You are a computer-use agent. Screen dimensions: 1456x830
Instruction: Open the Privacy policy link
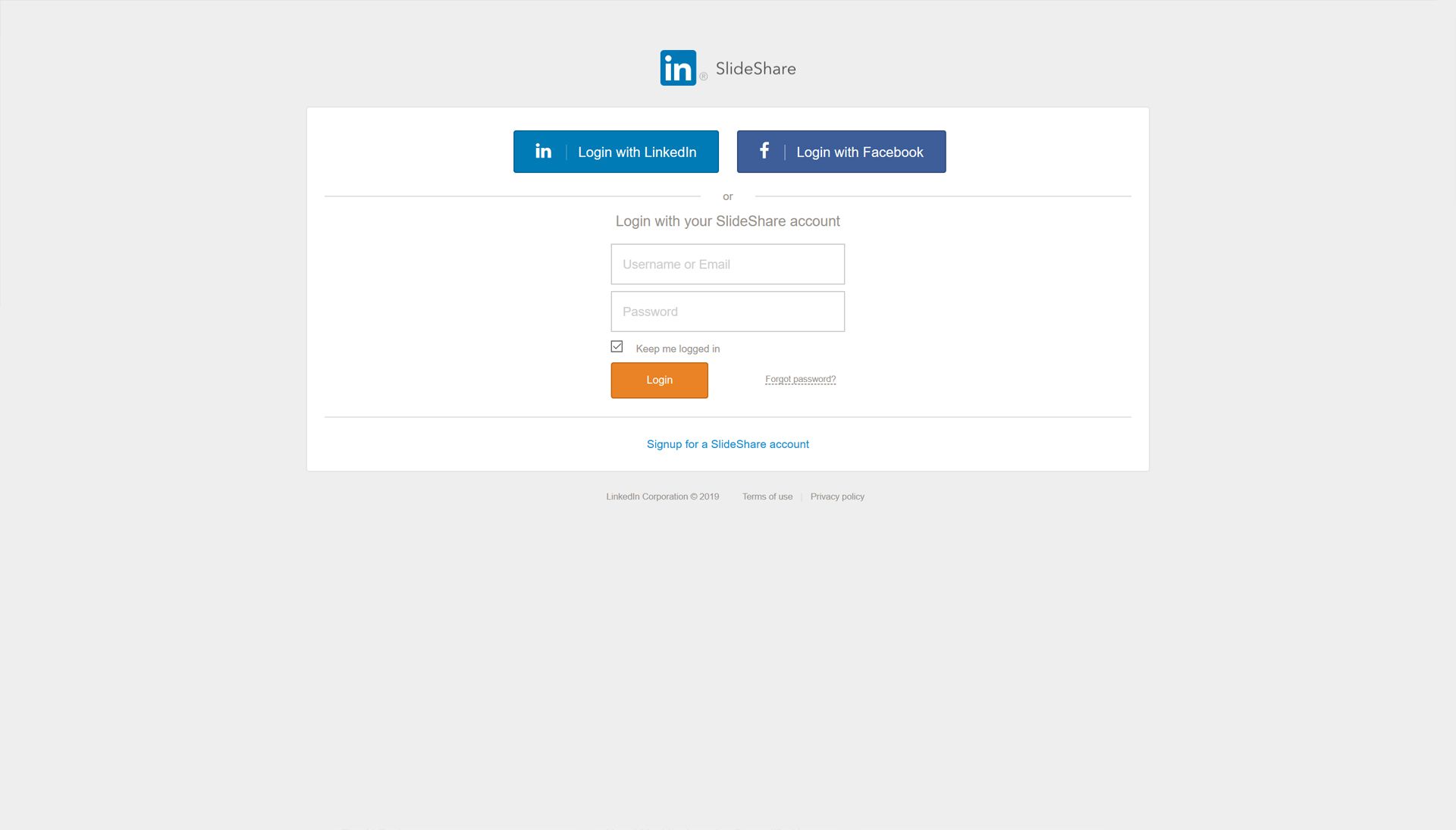click(837, 496)
